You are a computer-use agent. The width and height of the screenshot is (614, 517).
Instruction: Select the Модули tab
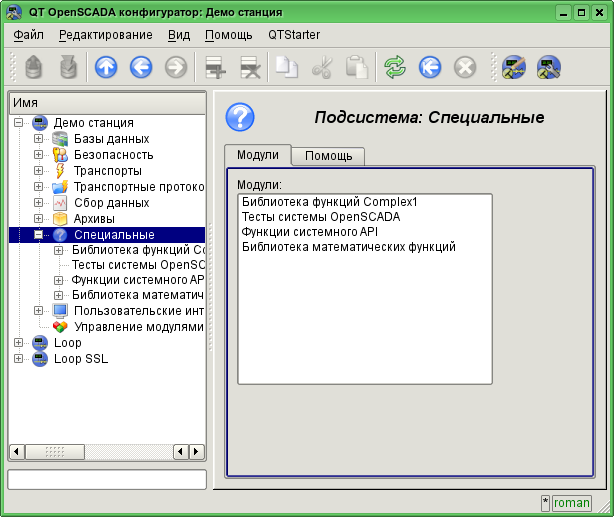tap(258, 155)
